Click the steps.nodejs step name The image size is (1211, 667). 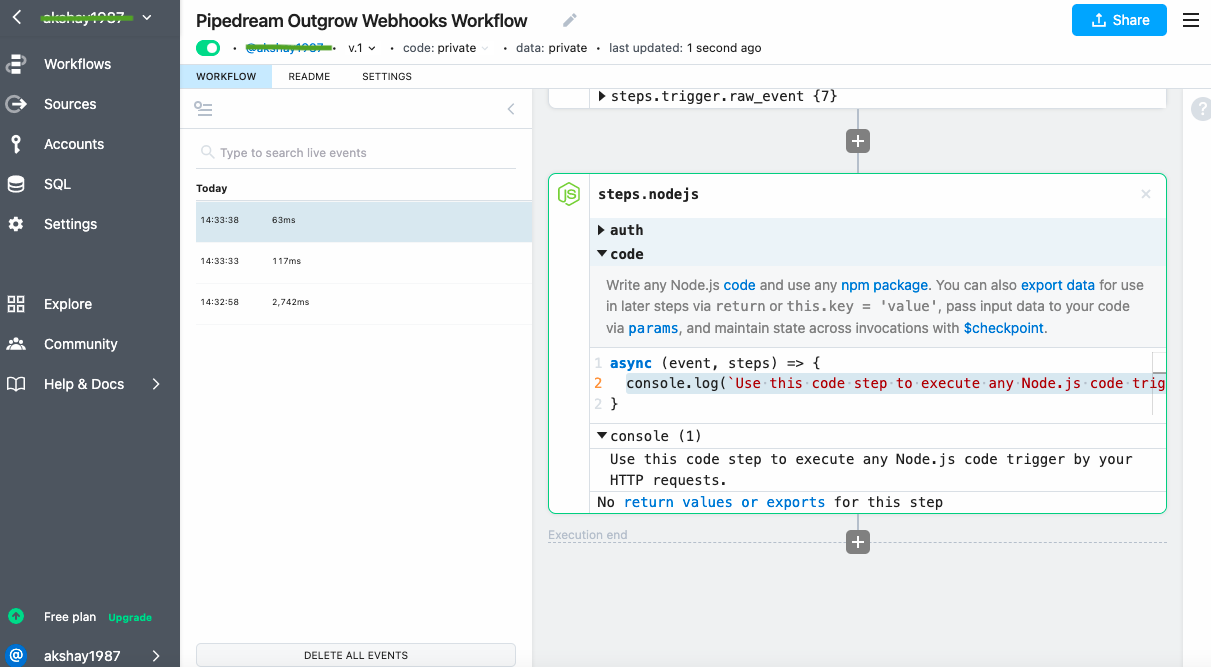[648, 194]
